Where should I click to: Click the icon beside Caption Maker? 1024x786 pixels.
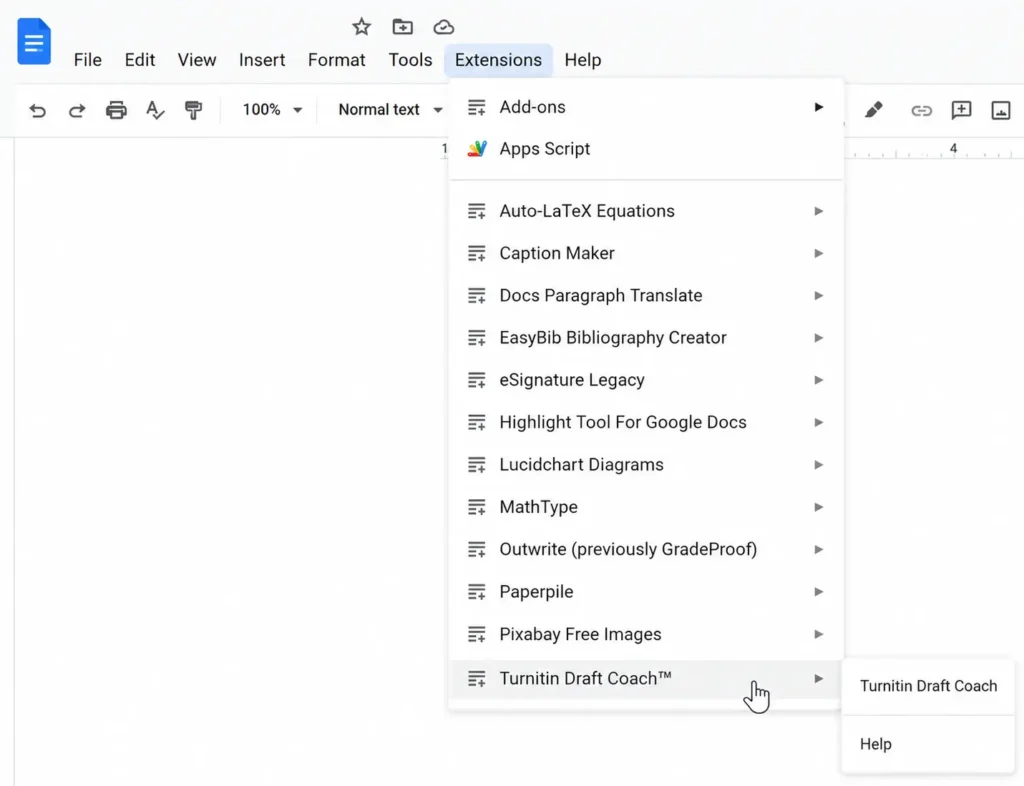477,253
